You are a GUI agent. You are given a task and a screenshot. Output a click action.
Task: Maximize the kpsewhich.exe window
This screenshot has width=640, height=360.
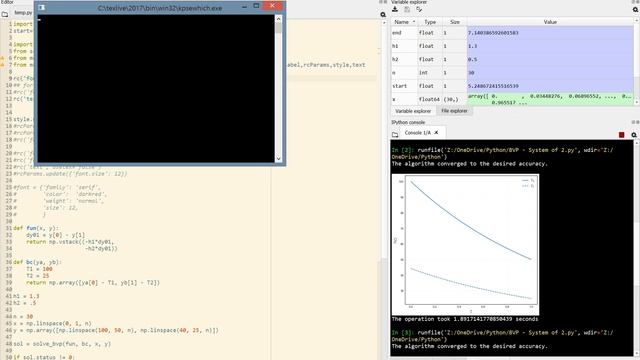pos(256,6)
